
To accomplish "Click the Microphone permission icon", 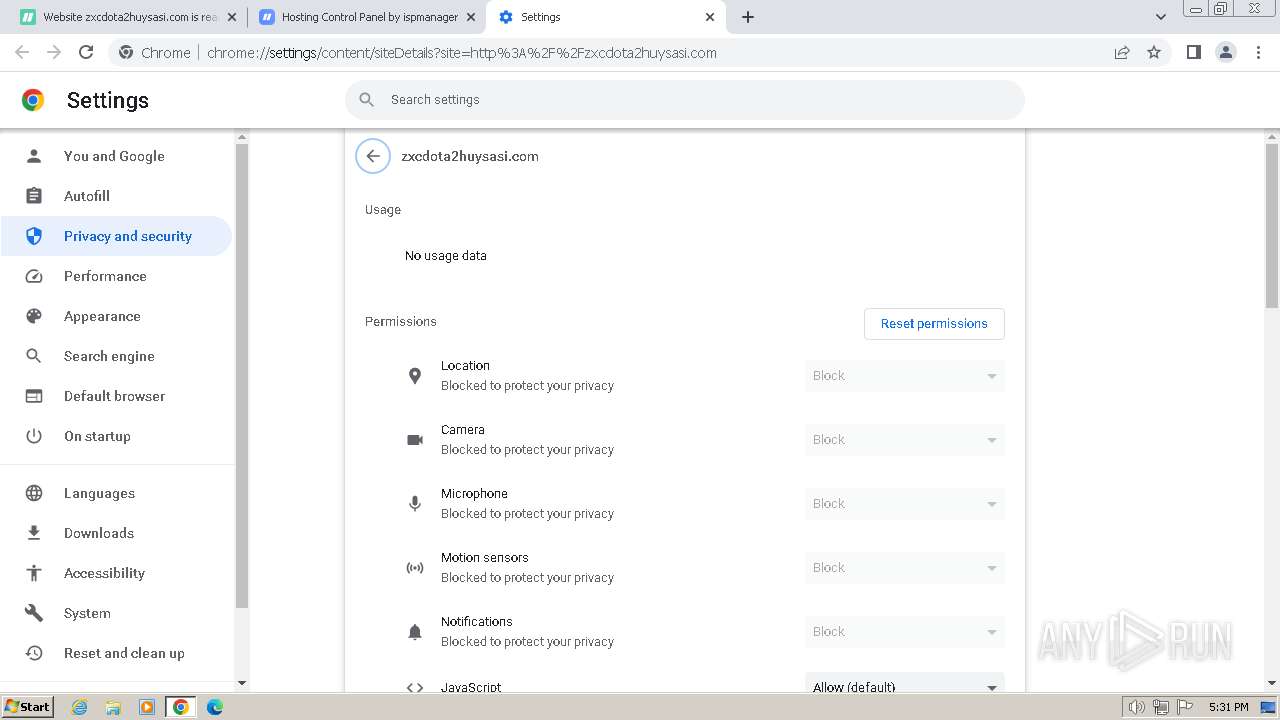I will pyautogui.click(x=415, y=504).
